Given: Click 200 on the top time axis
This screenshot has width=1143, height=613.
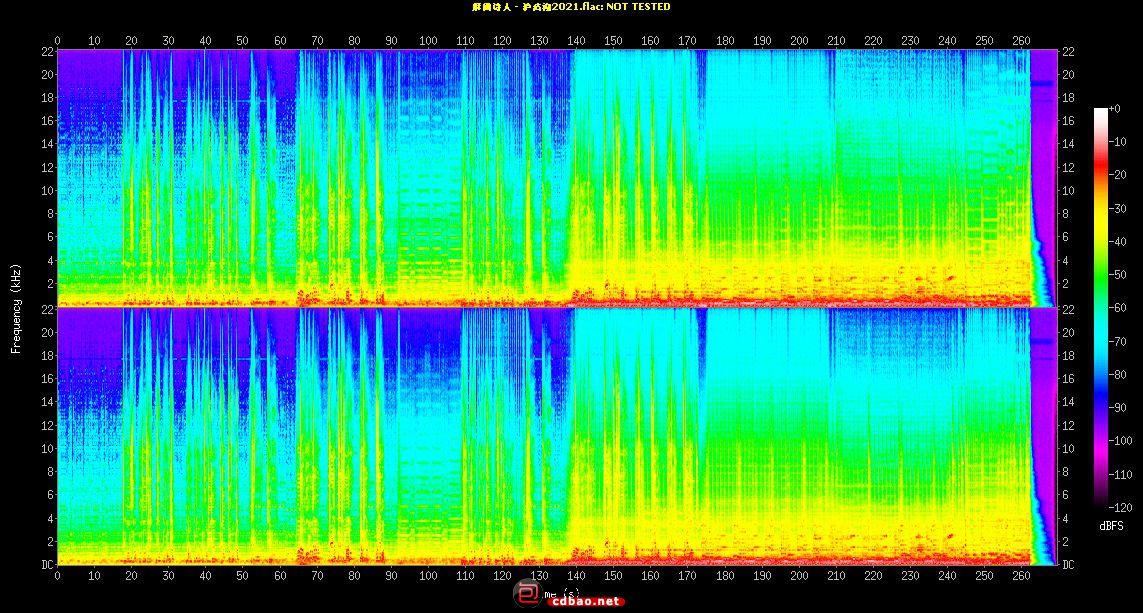Looking at the screenshot, I should tap(800, 41).
